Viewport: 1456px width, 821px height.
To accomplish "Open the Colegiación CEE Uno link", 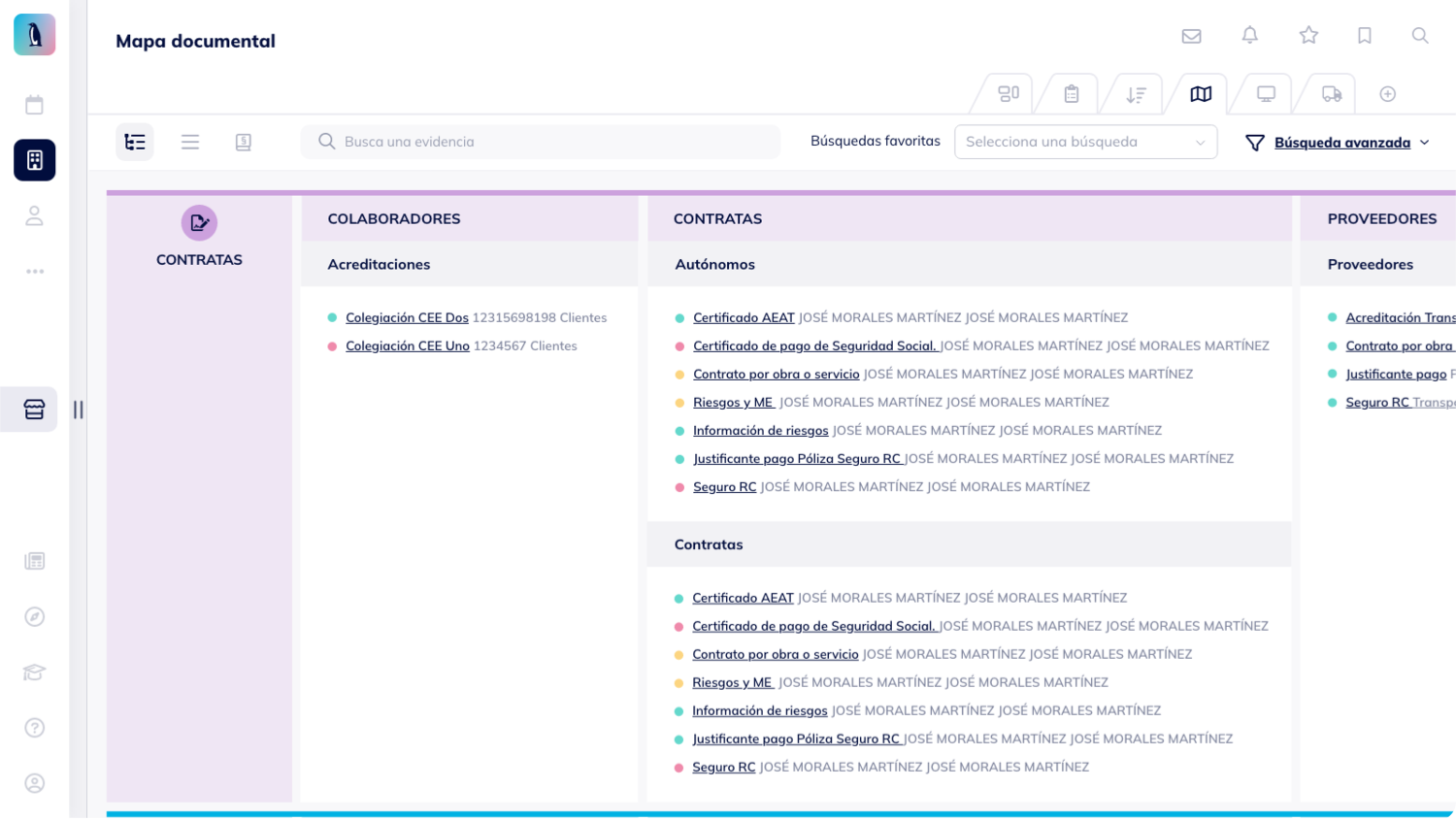I will tap(408, 345).
